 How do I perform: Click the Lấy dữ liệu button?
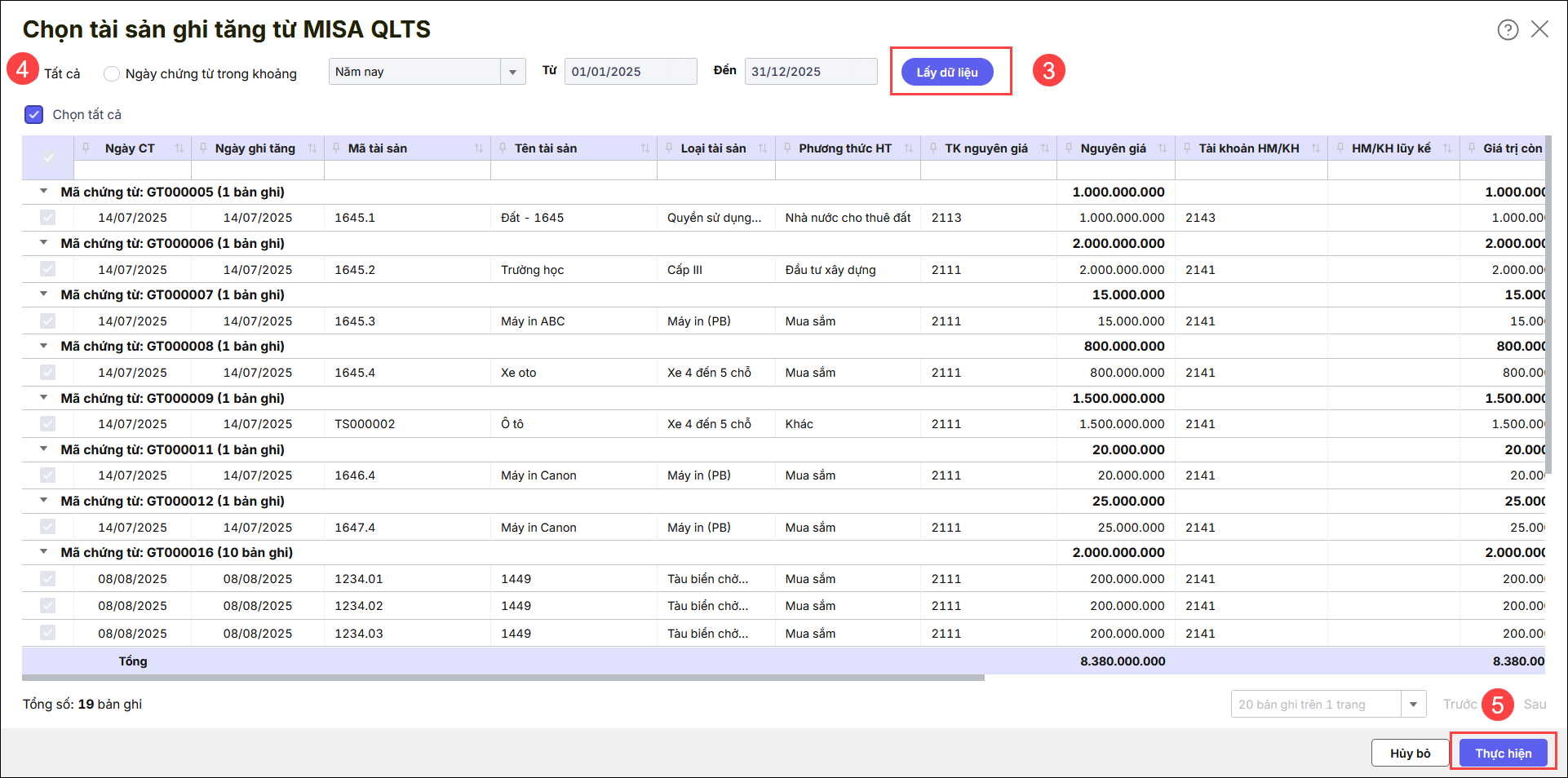(946, 72)
